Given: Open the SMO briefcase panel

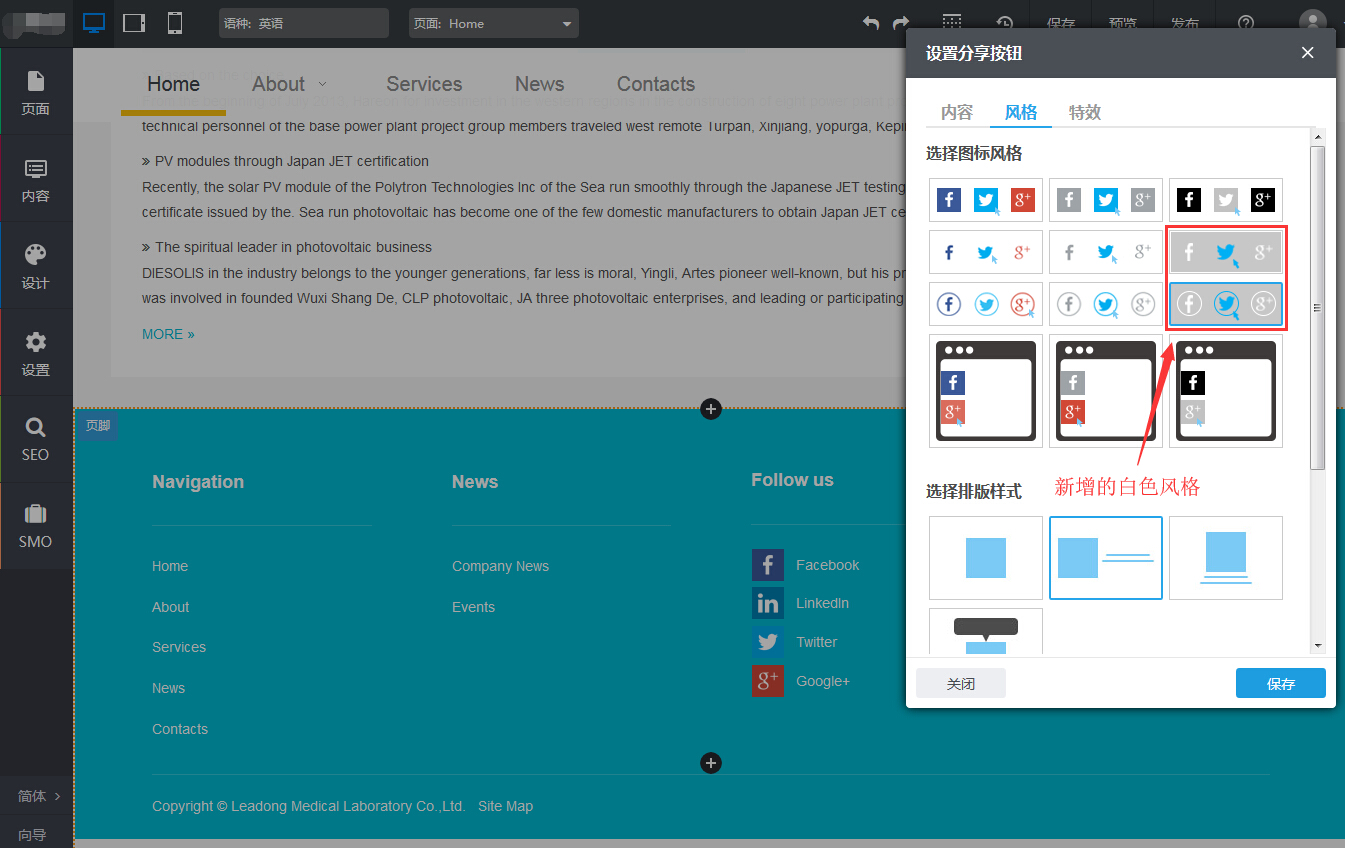Looking at the screenshot, I should pyautogui.click(x=35, y=526).
